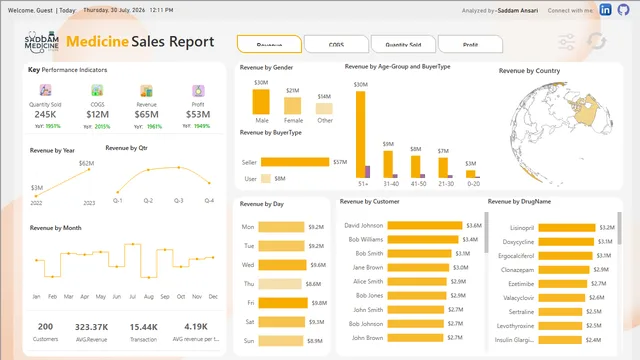Select the Thu revenue bar

[x=280, y=284]
